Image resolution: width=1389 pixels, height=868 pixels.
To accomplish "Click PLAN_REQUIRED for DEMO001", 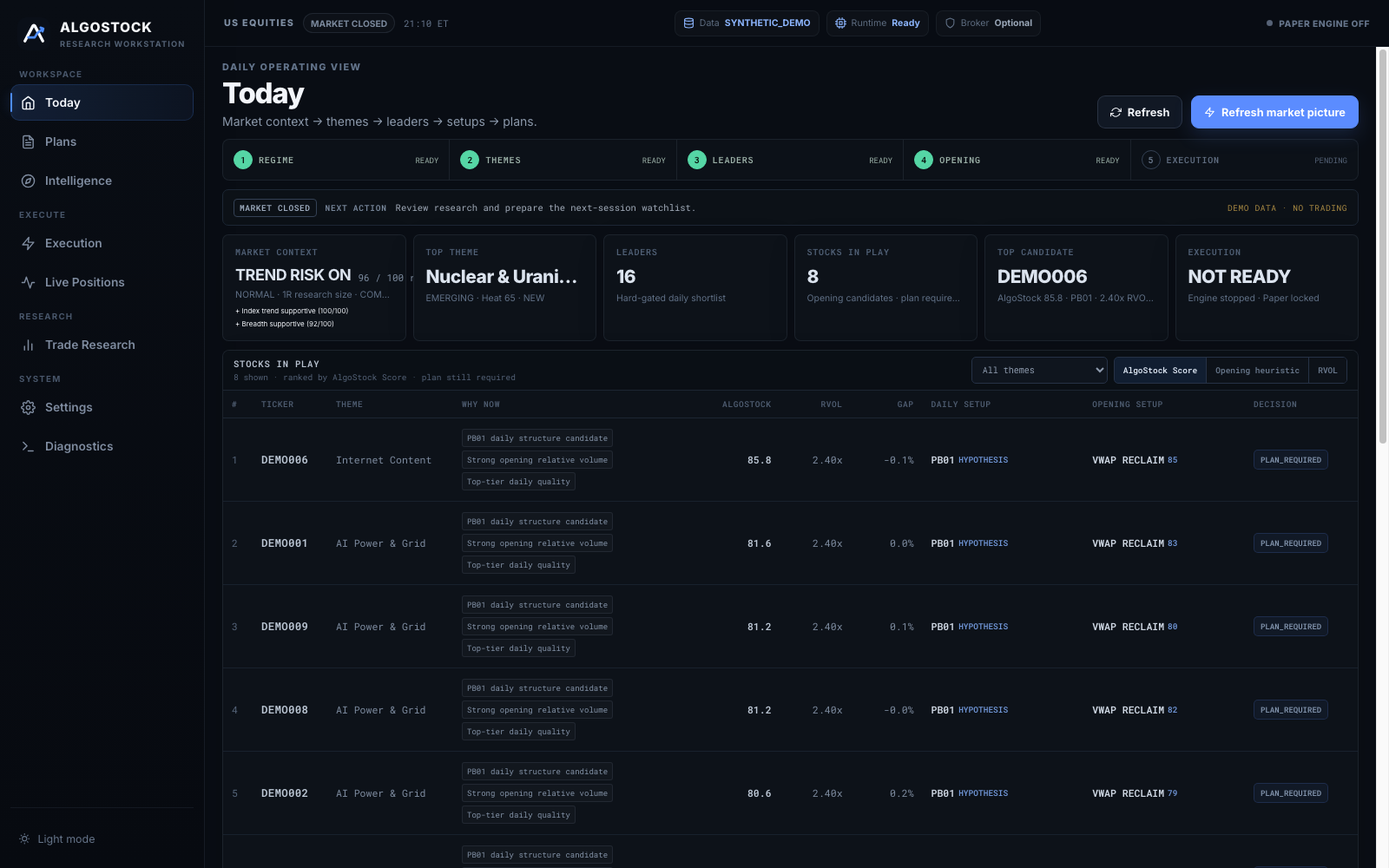I will [1290, 544].
